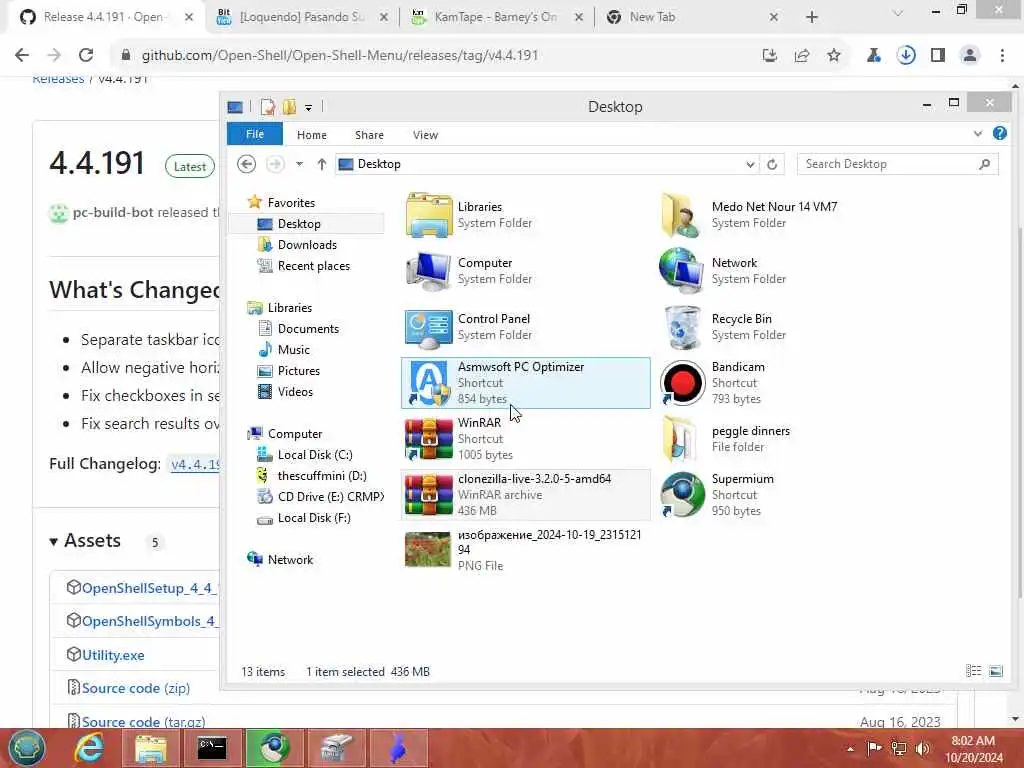1024x768 pixels.
Task: Click the Releases breadcrumb link on GitHub
Action: coord(58,79)
